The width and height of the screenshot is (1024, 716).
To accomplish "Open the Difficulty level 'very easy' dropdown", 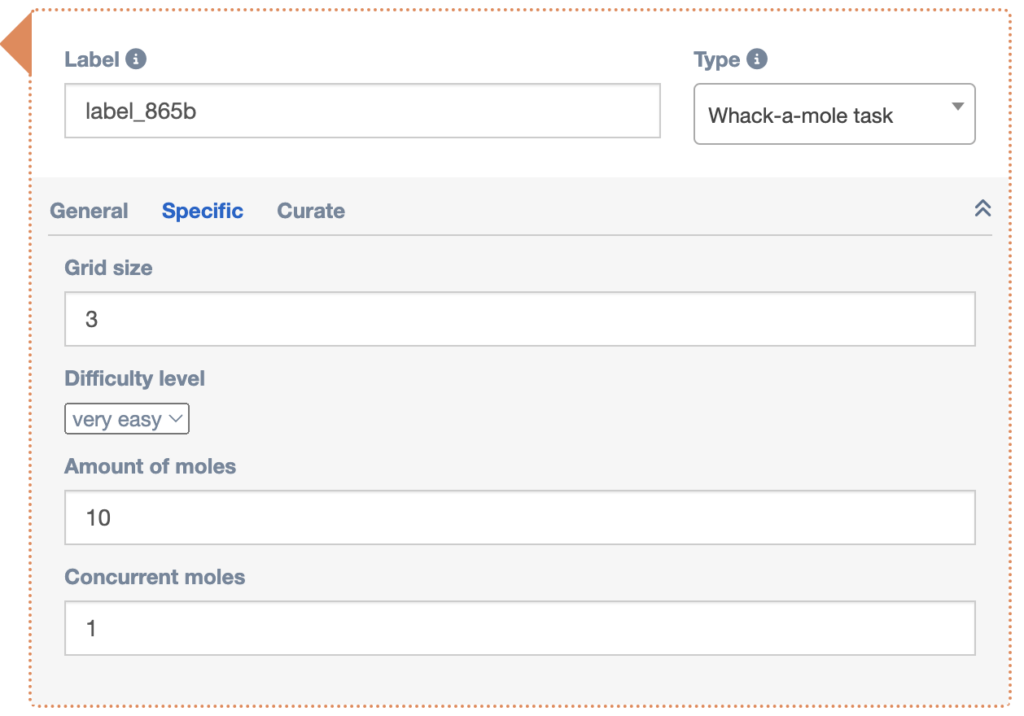I will 127,420.
